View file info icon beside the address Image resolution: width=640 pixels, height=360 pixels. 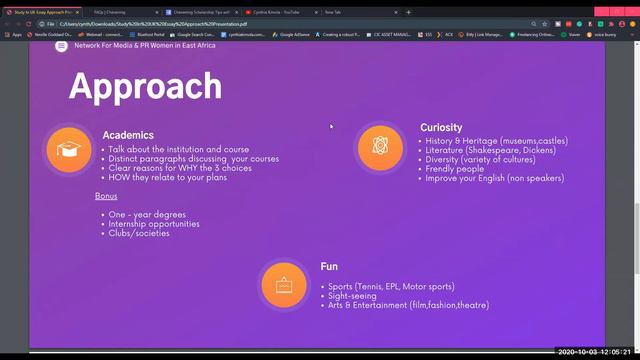[x=42, y=24]
